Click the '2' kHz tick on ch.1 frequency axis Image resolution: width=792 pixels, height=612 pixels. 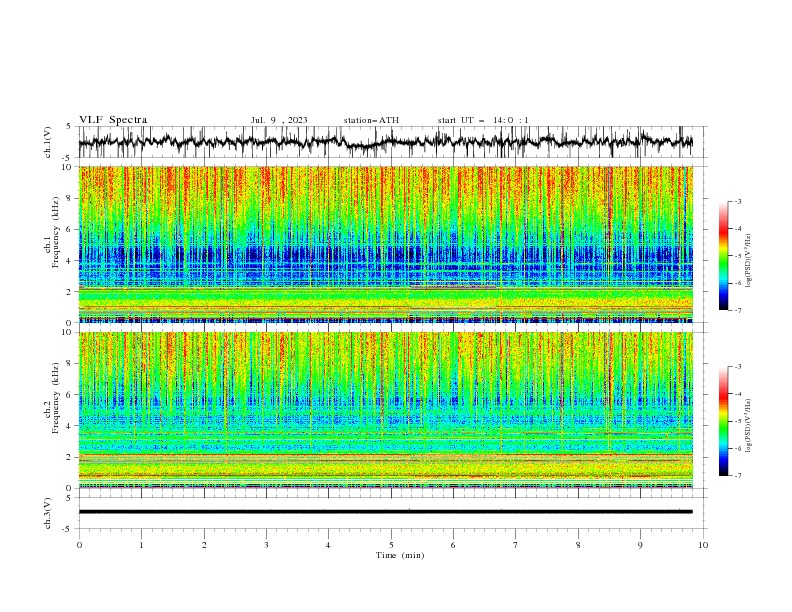coord(70,292)
